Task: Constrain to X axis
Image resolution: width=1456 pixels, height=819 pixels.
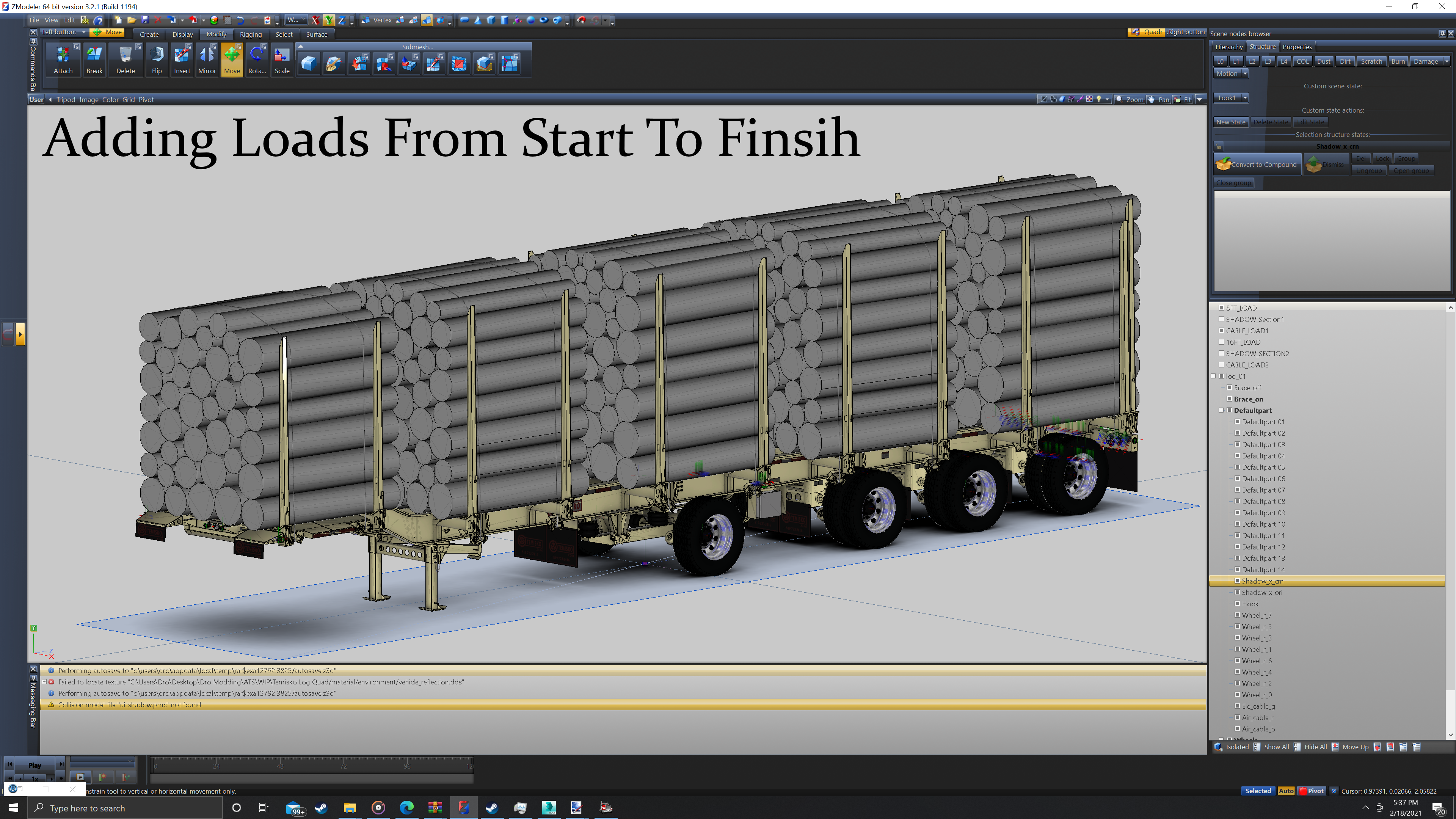Action: [x=315, y=20]
